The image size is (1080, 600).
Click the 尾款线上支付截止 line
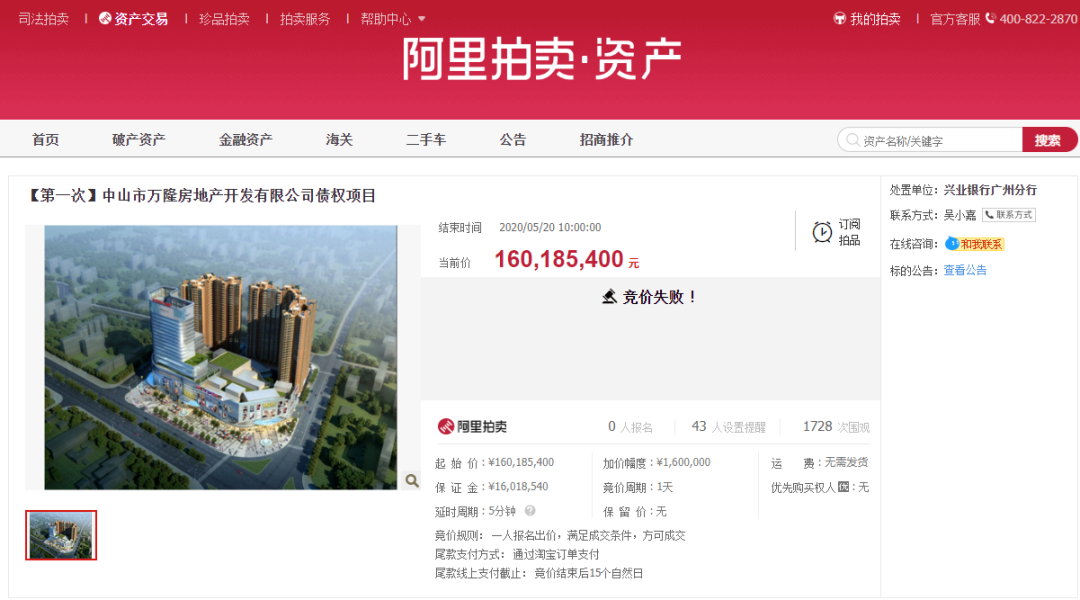pos(539,573)
